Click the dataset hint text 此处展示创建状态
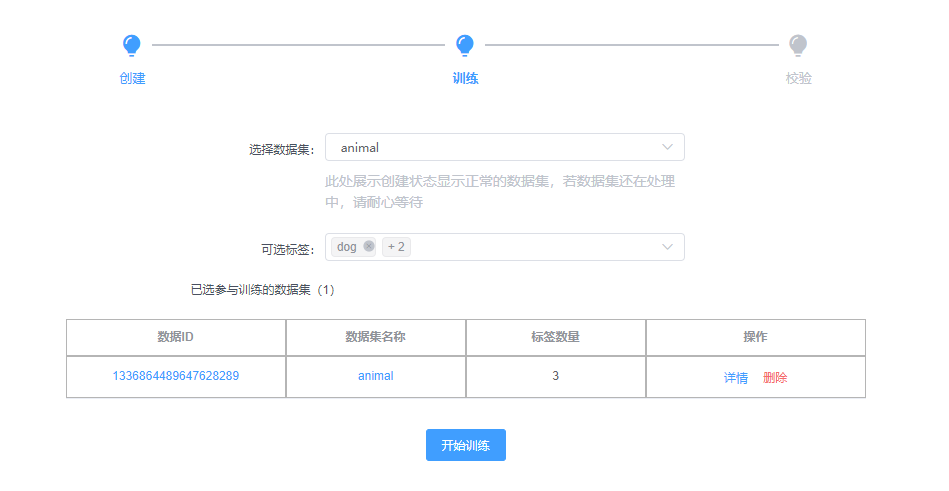 500,191
